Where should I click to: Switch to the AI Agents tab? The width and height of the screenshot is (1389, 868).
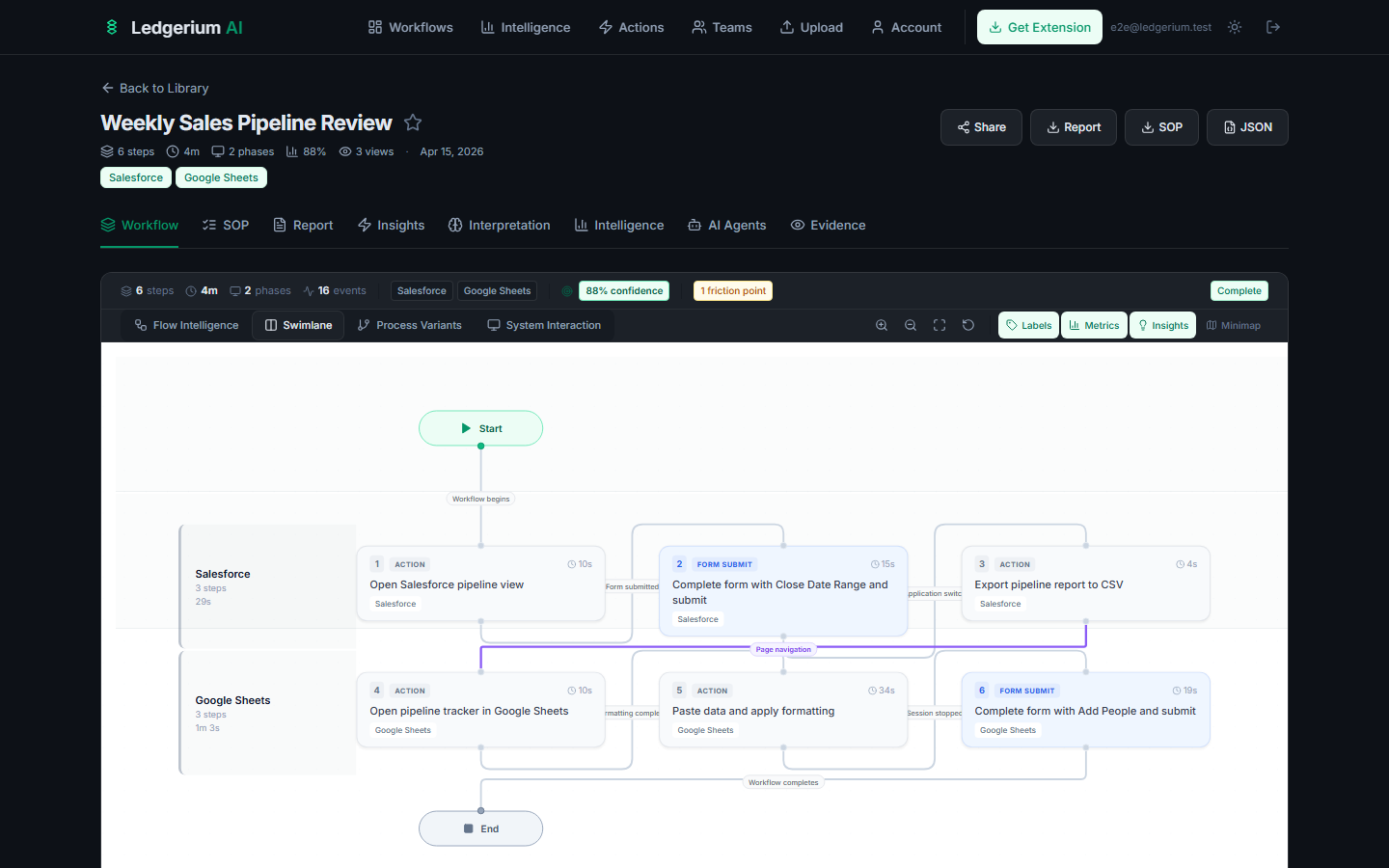click(x=727, y=225)
